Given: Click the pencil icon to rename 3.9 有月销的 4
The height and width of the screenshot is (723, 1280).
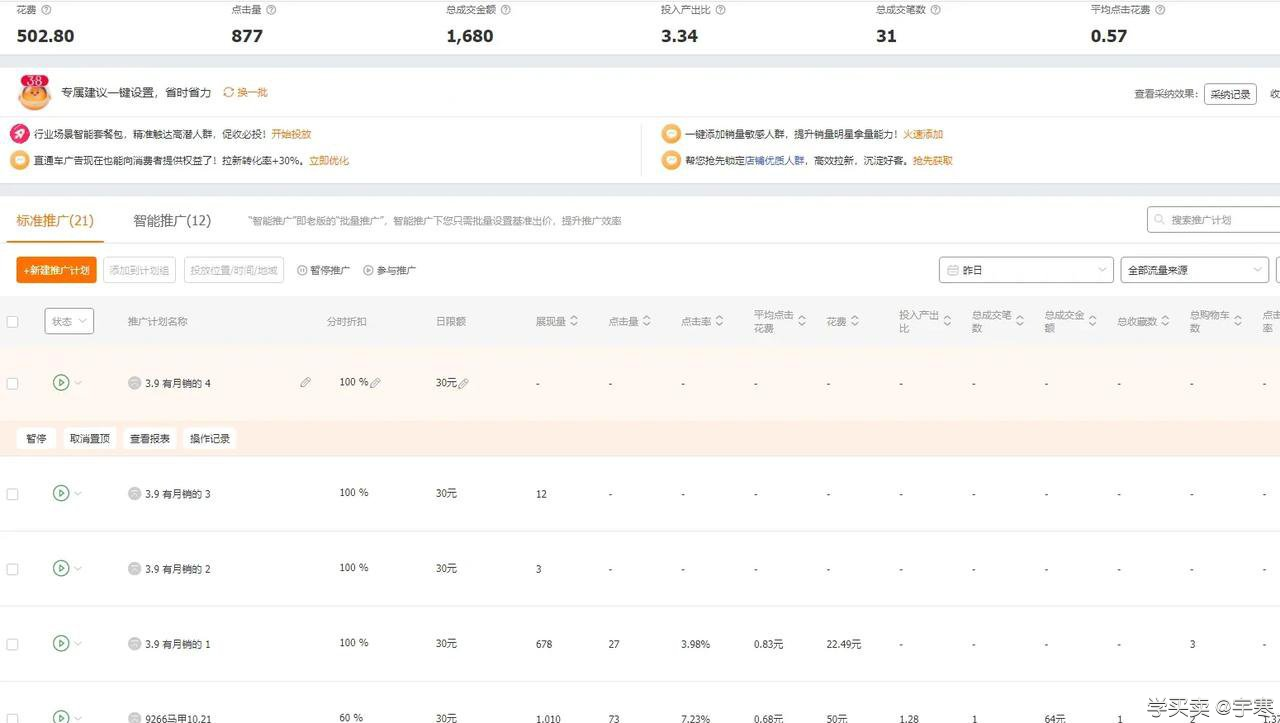Looking at the screenshot, I should click(305, 382).
